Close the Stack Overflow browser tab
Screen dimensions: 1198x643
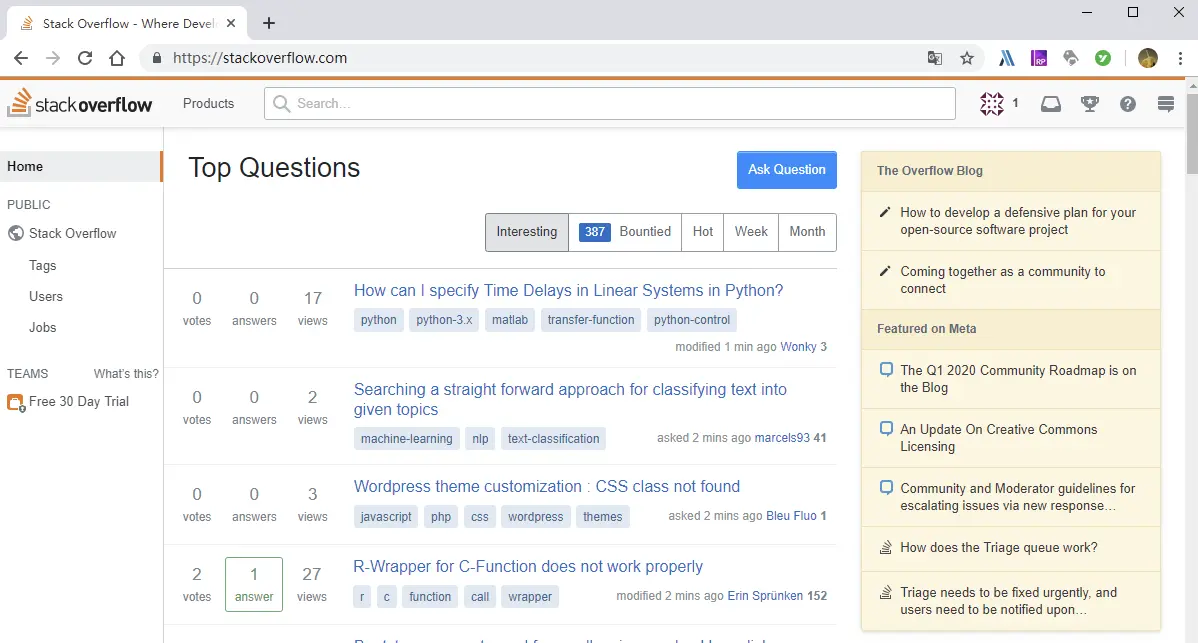pos(231,24)
